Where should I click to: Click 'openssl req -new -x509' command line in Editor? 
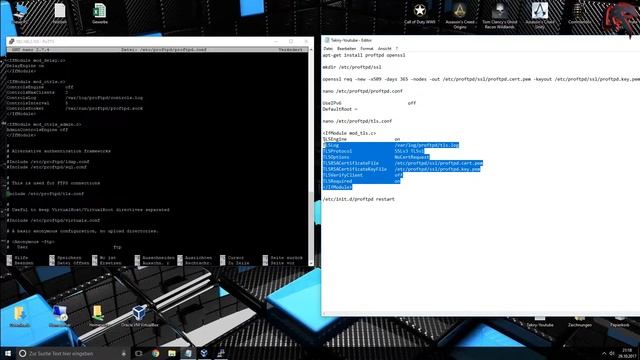point(481,79)
